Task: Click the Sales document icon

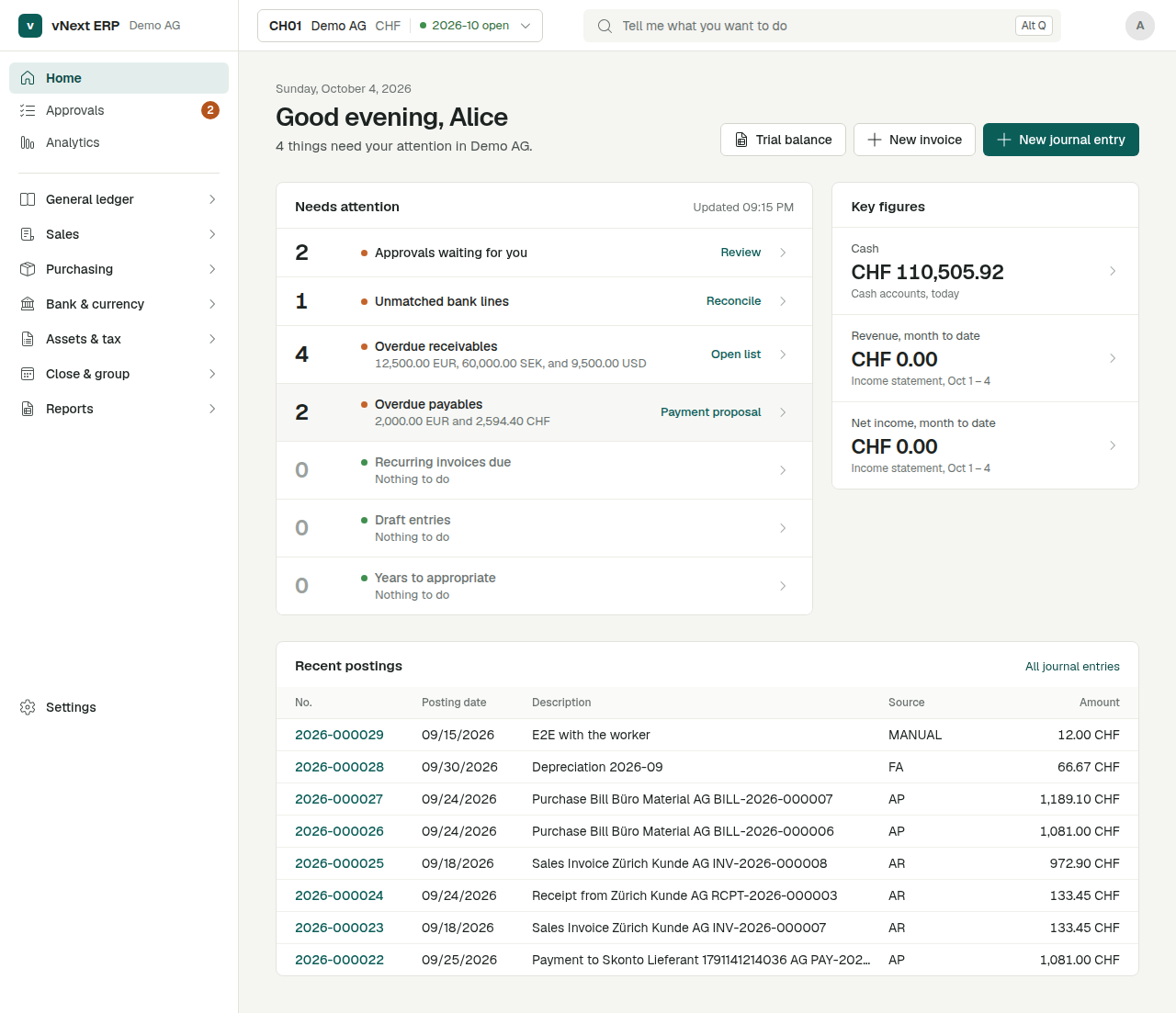Action: point(28,234)
